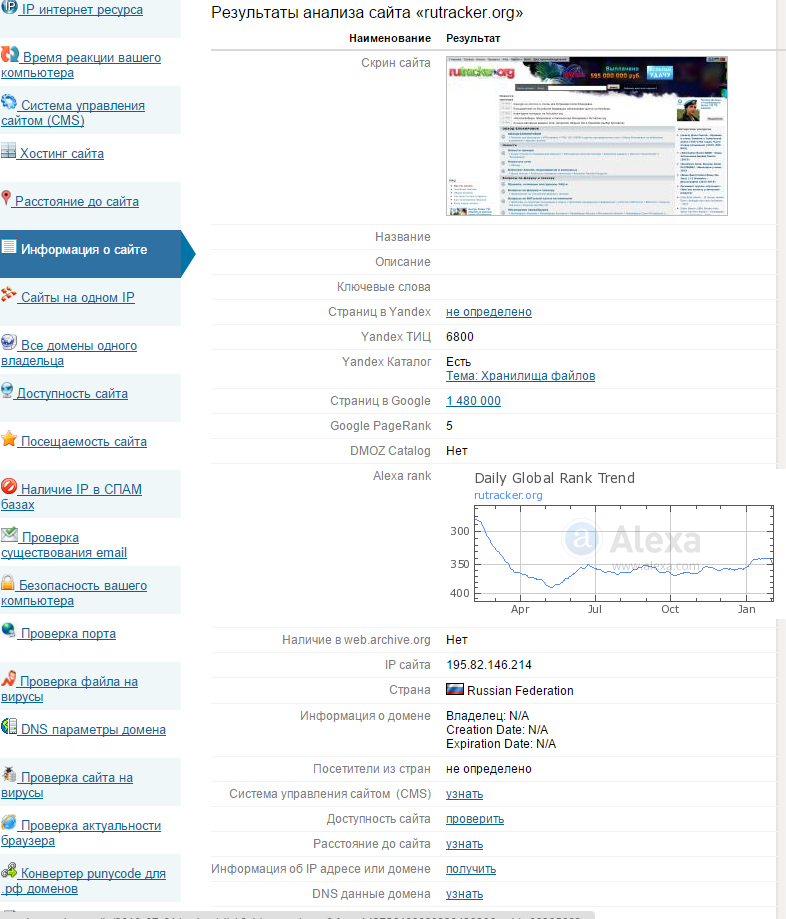This screenshot has height=919, width=786.
Task: Click the hosting server icon
Action: tap(9, 152)
